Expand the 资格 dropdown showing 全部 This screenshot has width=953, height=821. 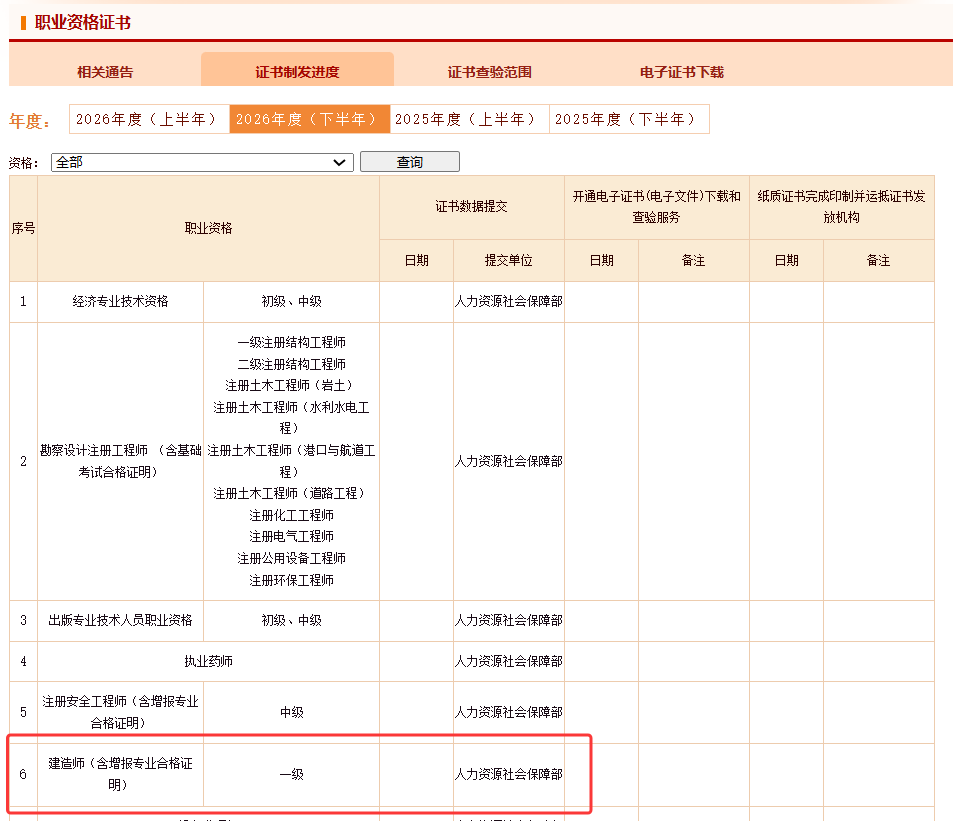(x=202, y=162)
